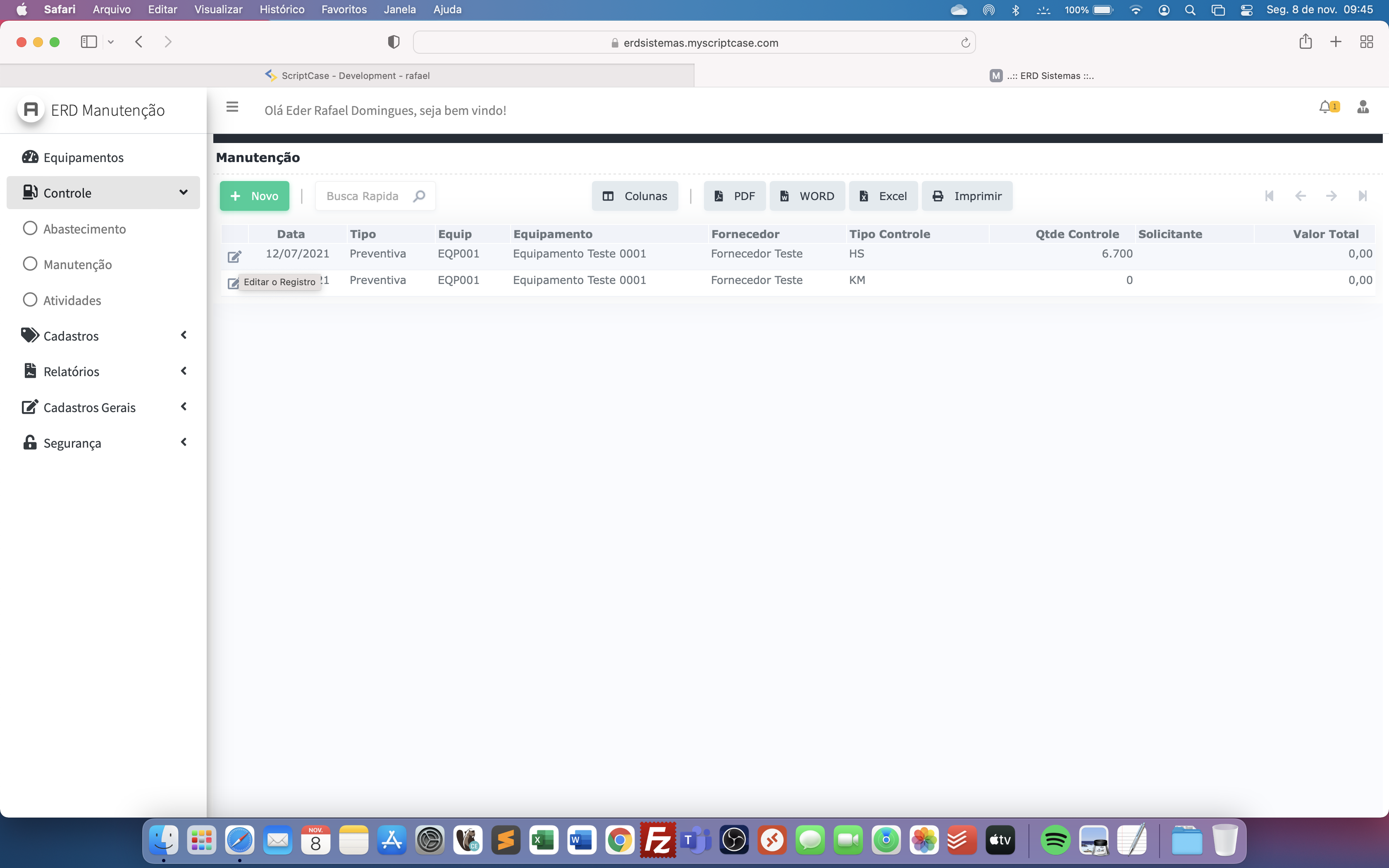The height and width of the screenshot is (868, 1389).
Task: Switch to ERD Sistemas tab
Action: coord(1041,75)
